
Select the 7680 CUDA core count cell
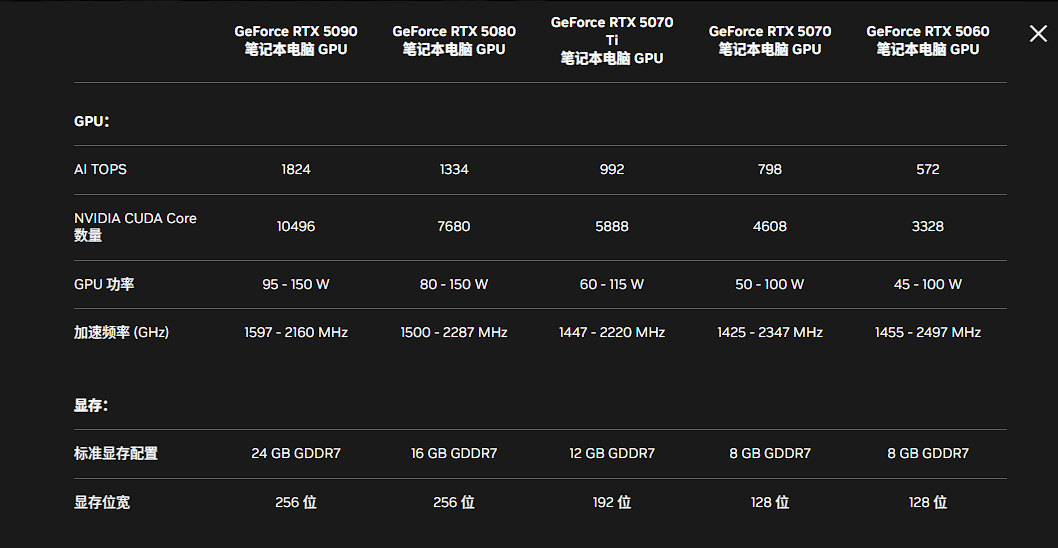[454, 226]
